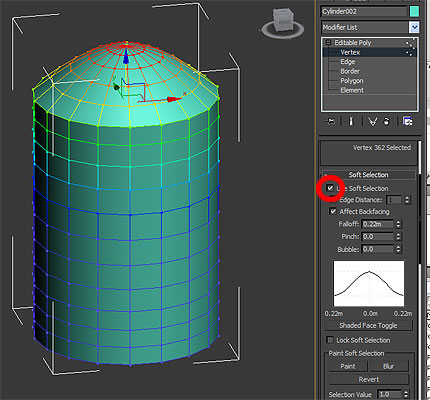Open the Modifier List dropdown
This screenshot has width=430, height=400.
pyautogui.click(x=414, y=27)
